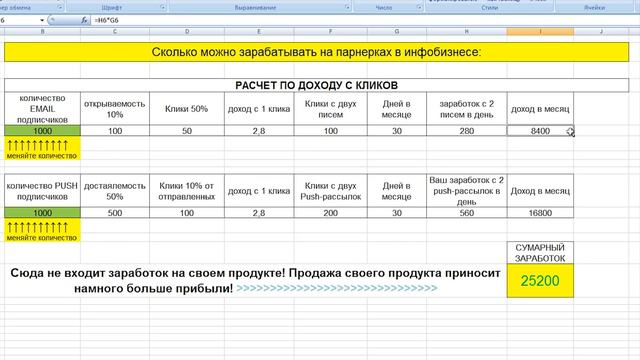Select the 'достаялемость 50%' header cell
The image size is (640, 360).
pyautogui.click(x=115, y=191)
